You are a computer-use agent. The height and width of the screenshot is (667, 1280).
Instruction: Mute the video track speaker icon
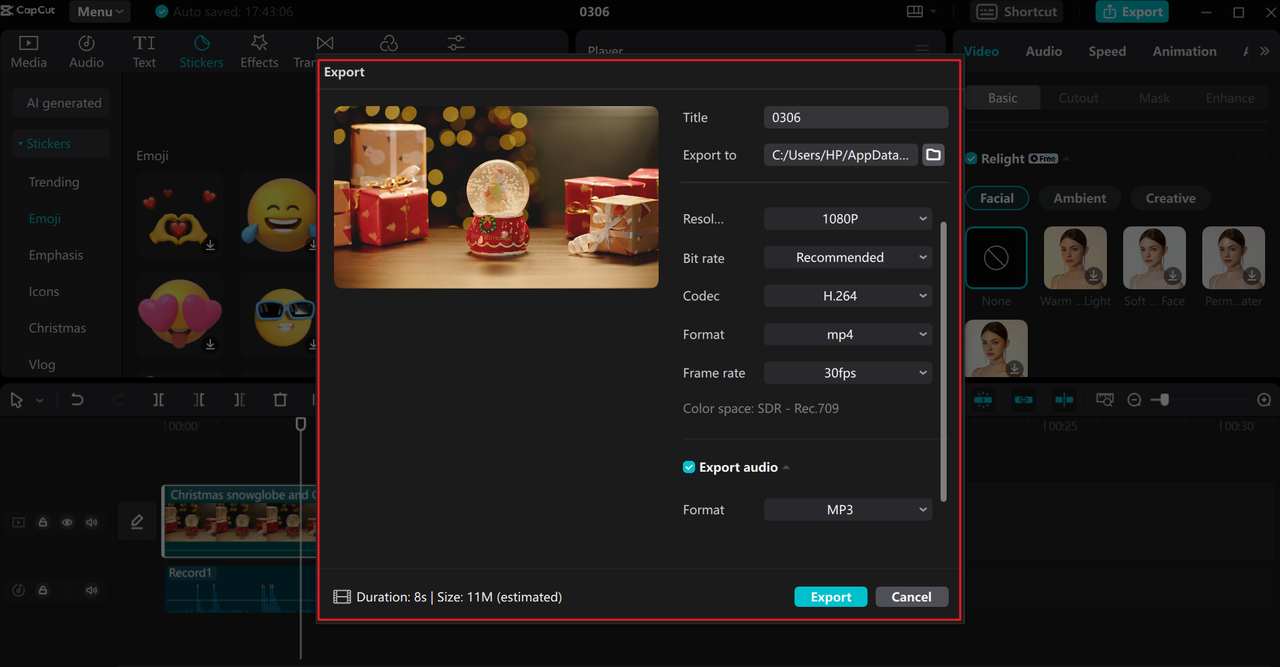coord(92,522)
